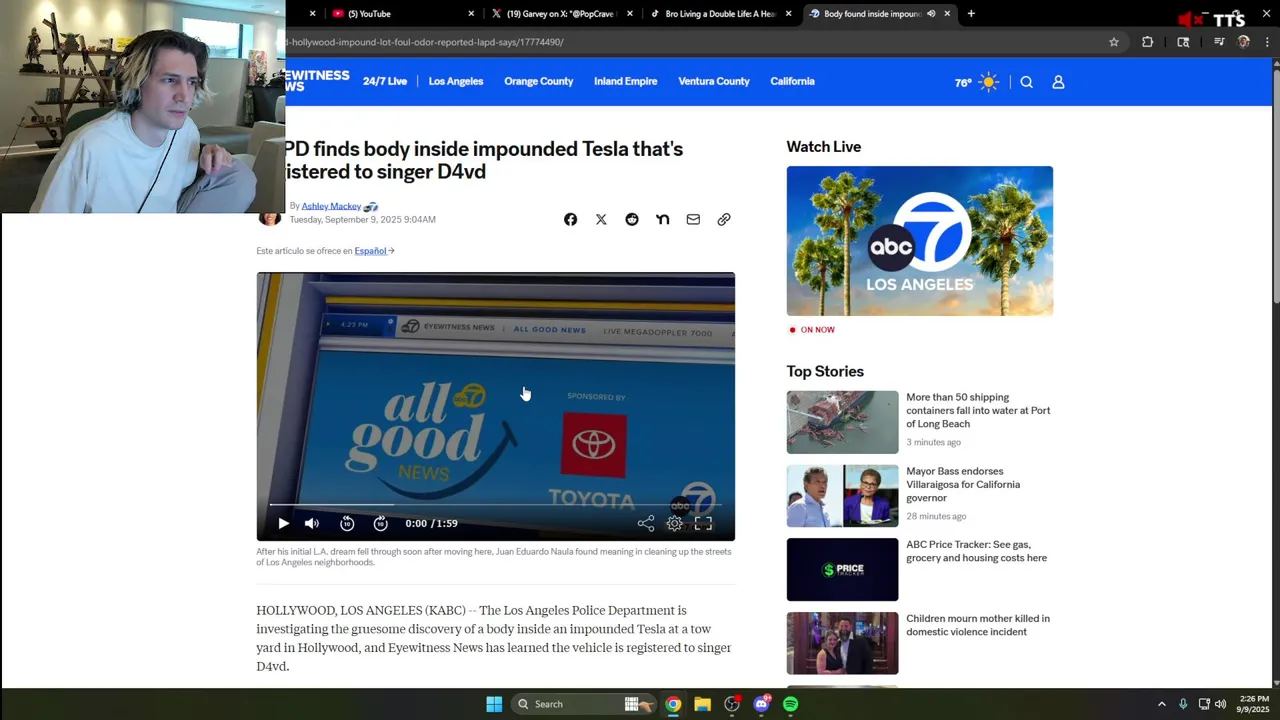Screen dimensions: 1280x720
Task: Switch to Bro Living a Double Life tab
Action: [720, 14]
